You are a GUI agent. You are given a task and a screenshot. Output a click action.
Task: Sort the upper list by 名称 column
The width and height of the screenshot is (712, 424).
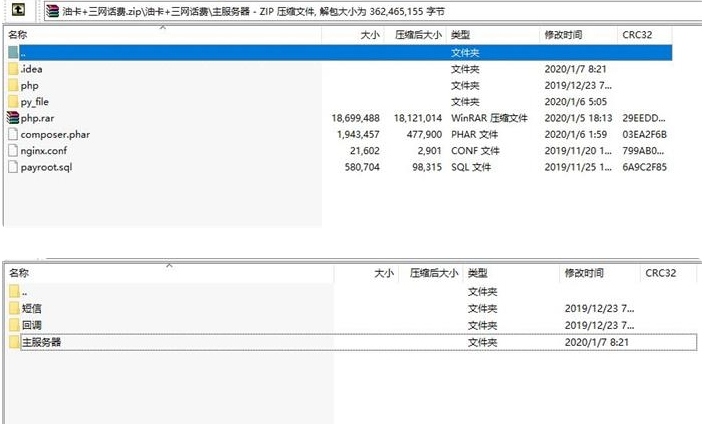coord(18,35)
